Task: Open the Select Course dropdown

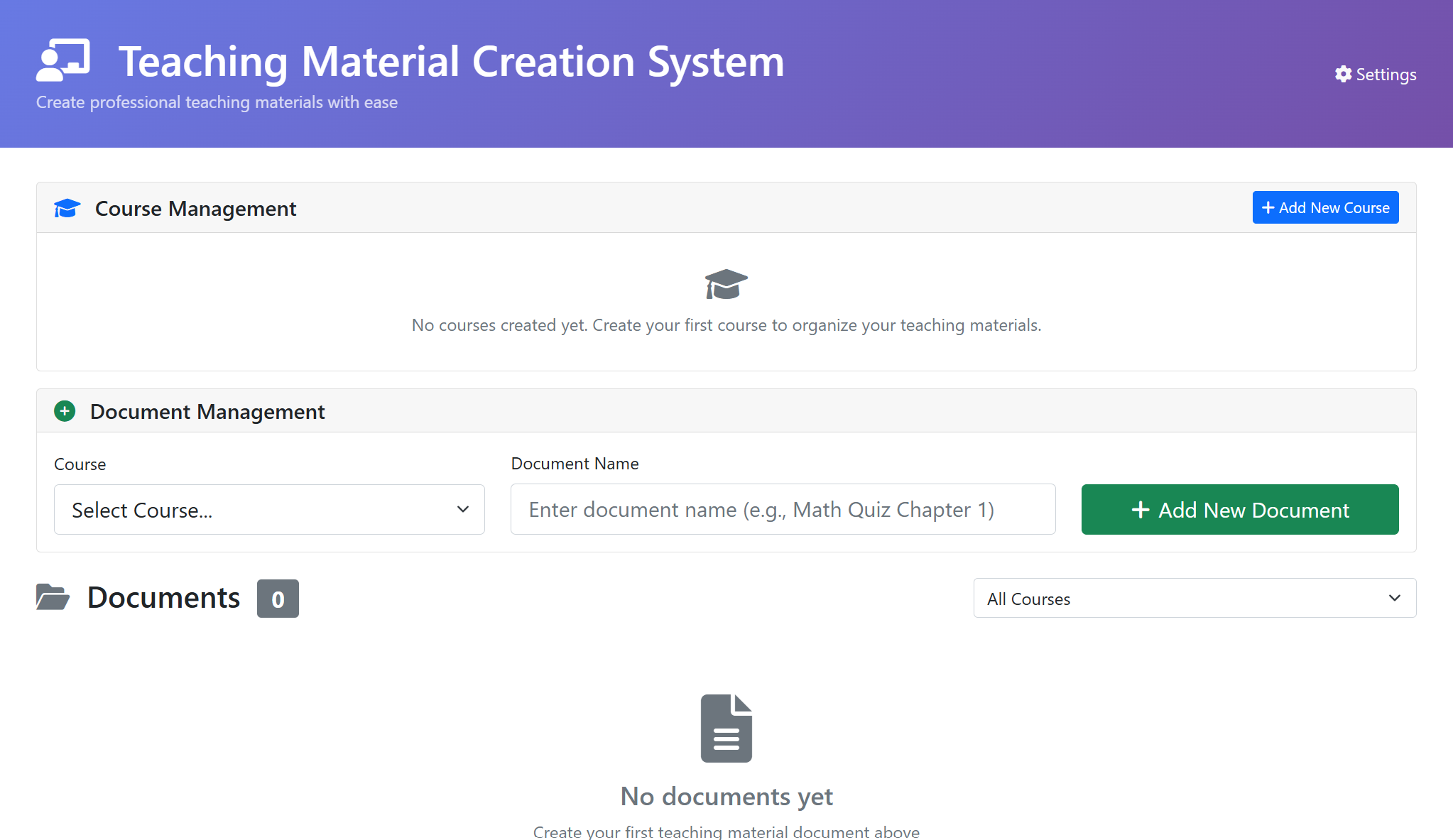Action: pos(269,509)
